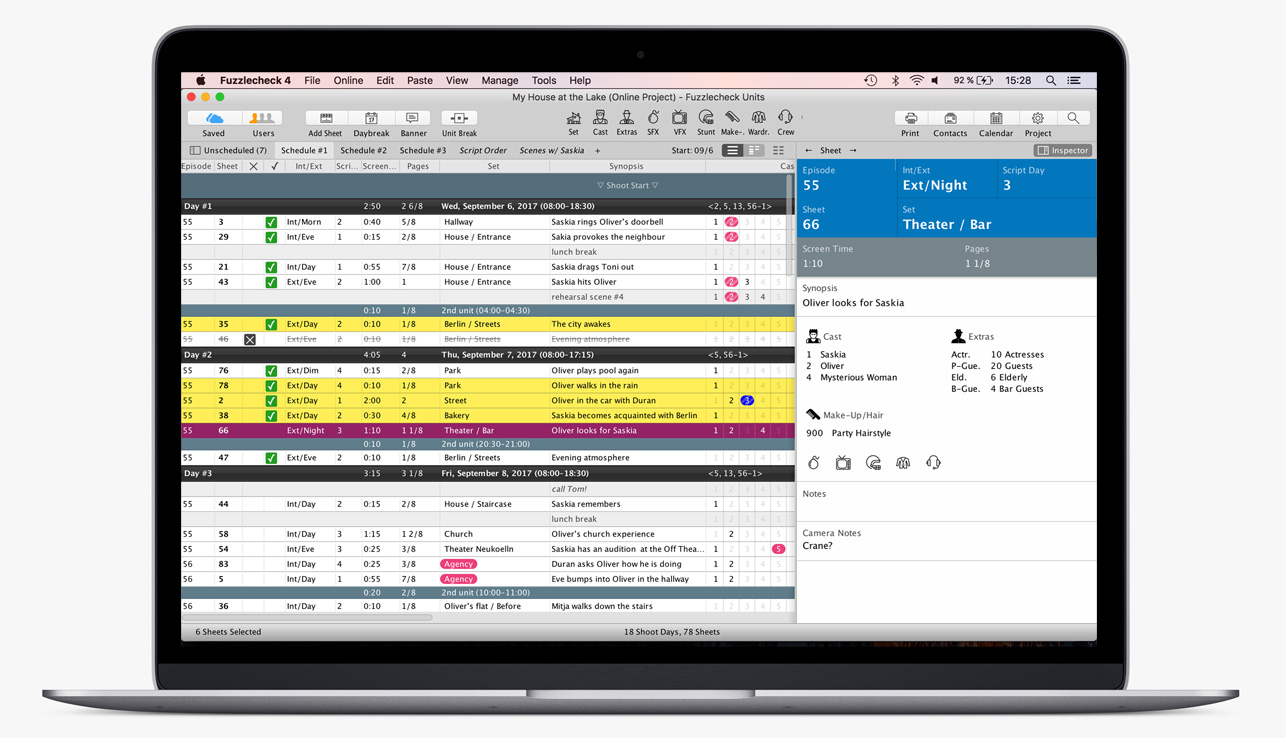Click the Start: 09/6 date
1286x738 pixels.
[692, 151]
